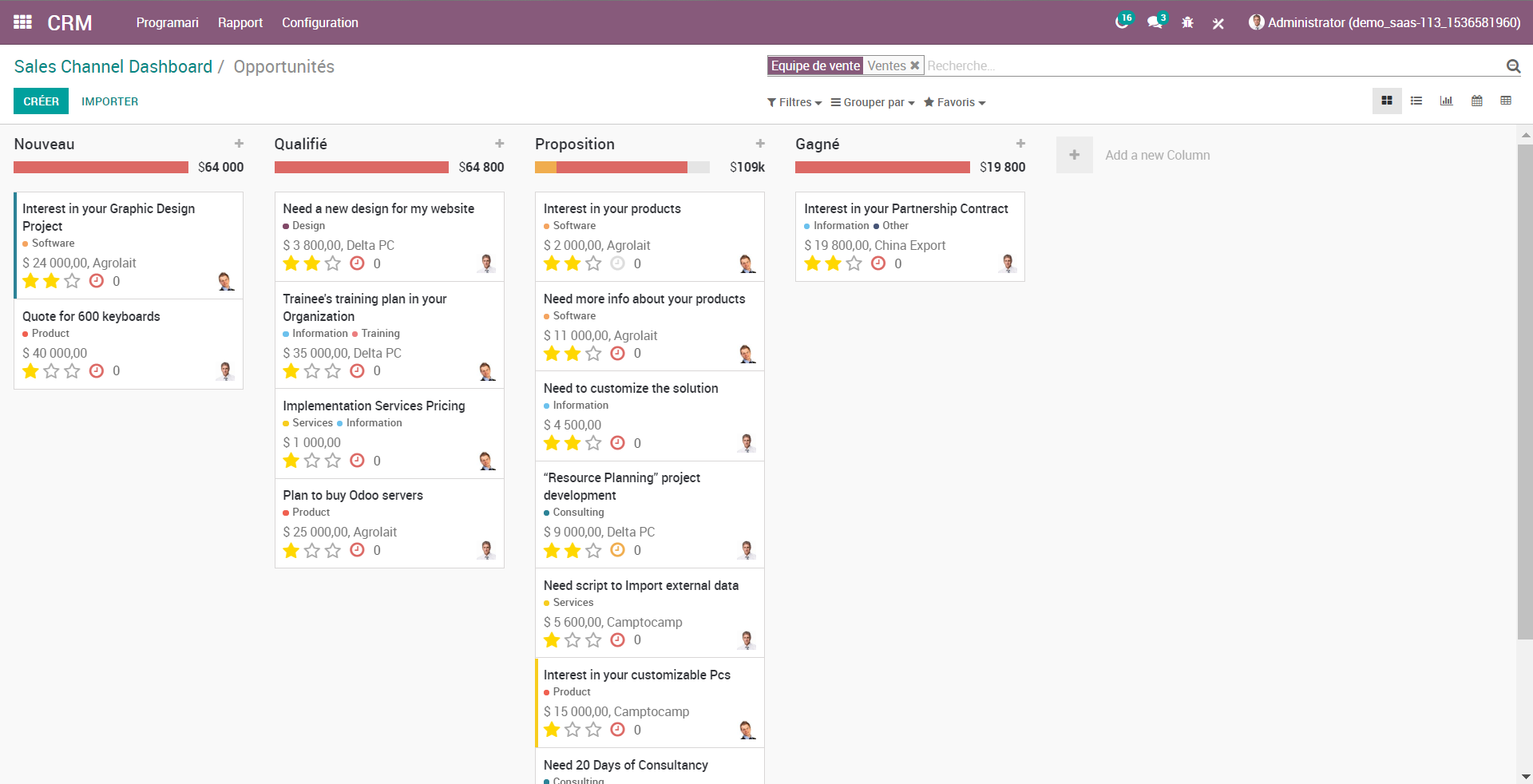This screenshot has height=784, width=1533.
Task: Click the Qualifié column title
Action: (x=301, y=144)
